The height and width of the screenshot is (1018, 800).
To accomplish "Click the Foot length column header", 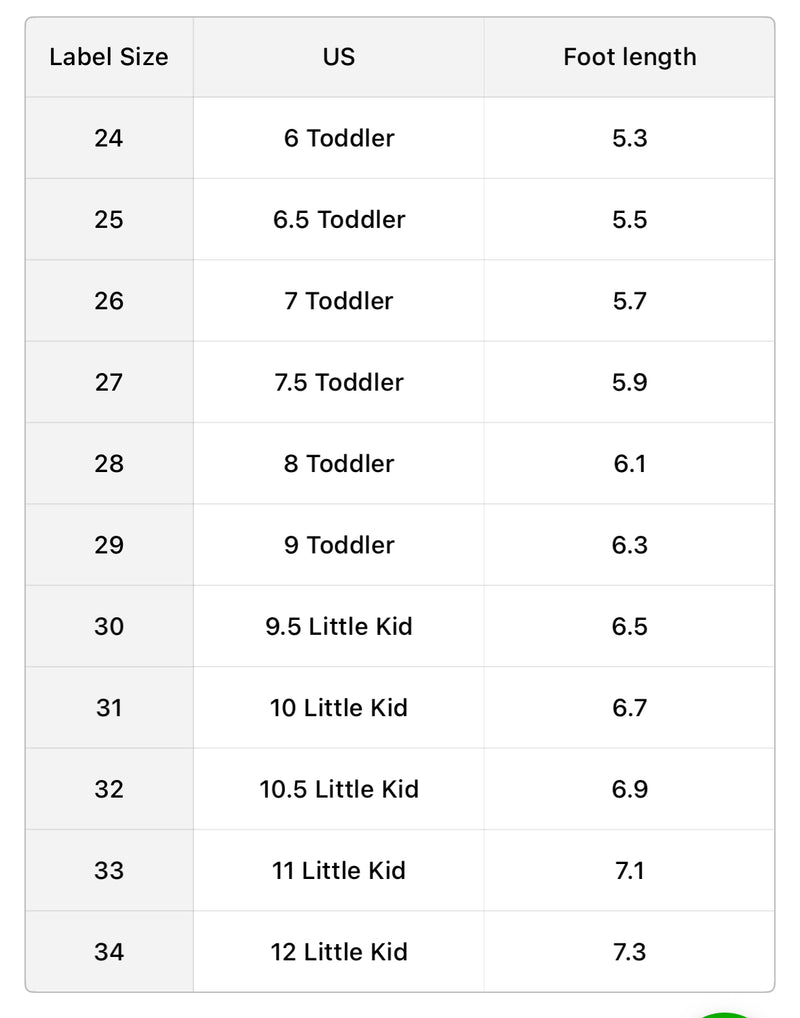I will pyautogui.click(x=629, y=57).
